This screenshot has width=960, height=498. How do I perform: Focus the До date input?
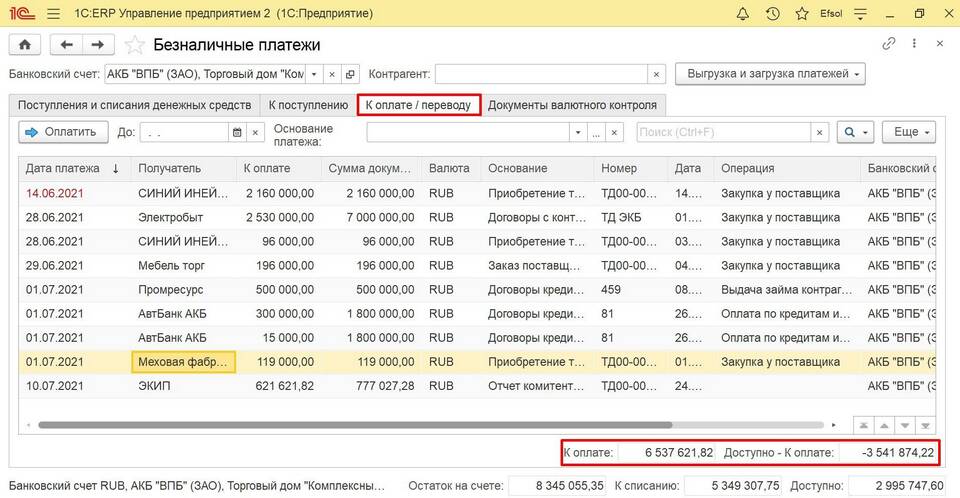184,132
